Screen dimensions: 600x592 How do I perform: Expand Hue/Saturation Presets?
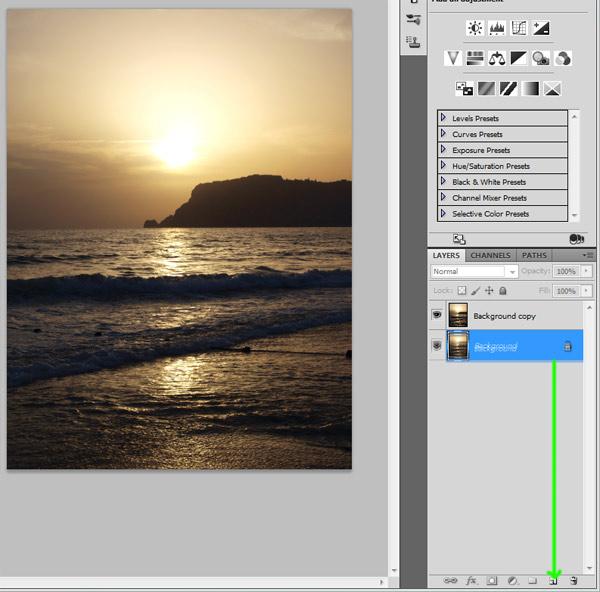[x=444, y=166]
